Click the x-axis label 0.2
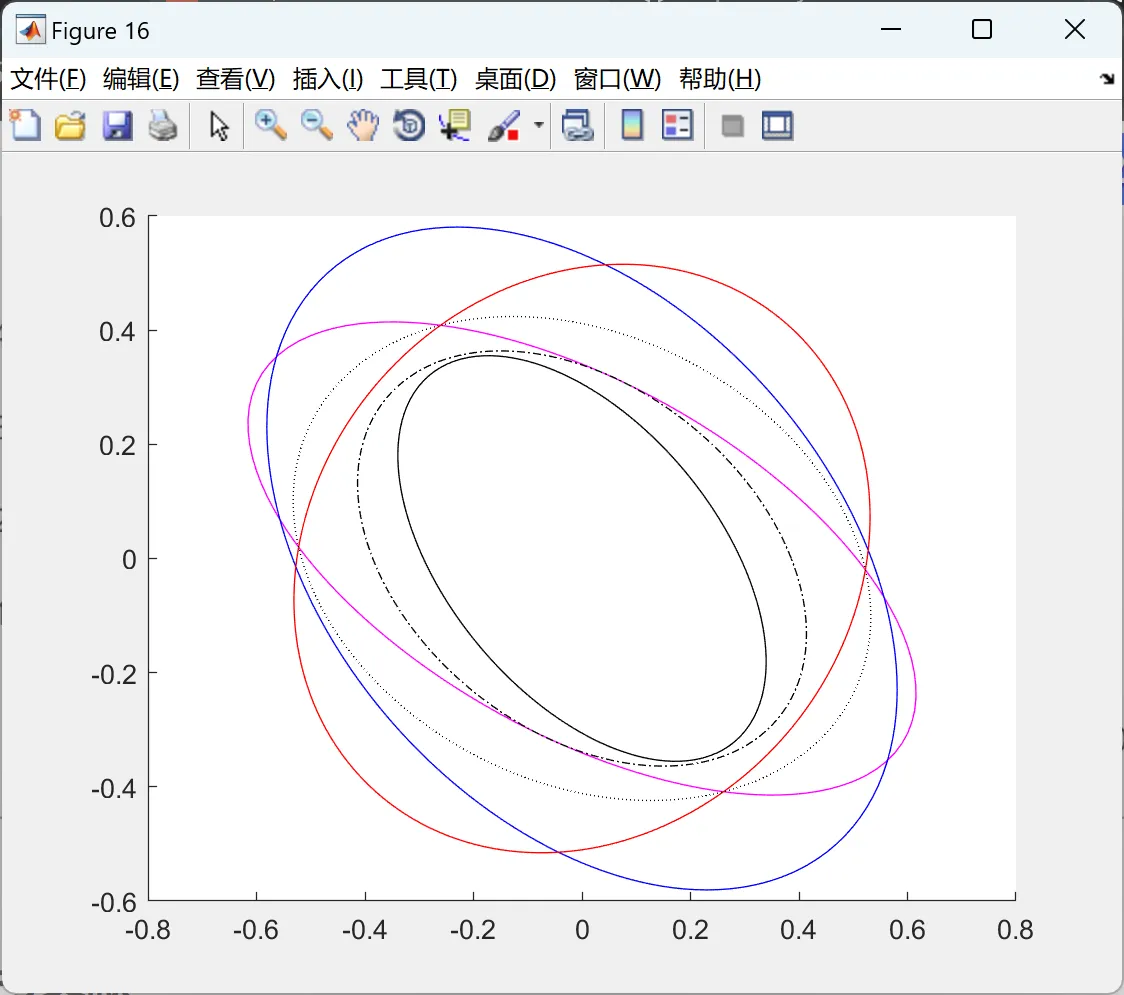This screenshot has height=995, width=1124. (690, 930)
